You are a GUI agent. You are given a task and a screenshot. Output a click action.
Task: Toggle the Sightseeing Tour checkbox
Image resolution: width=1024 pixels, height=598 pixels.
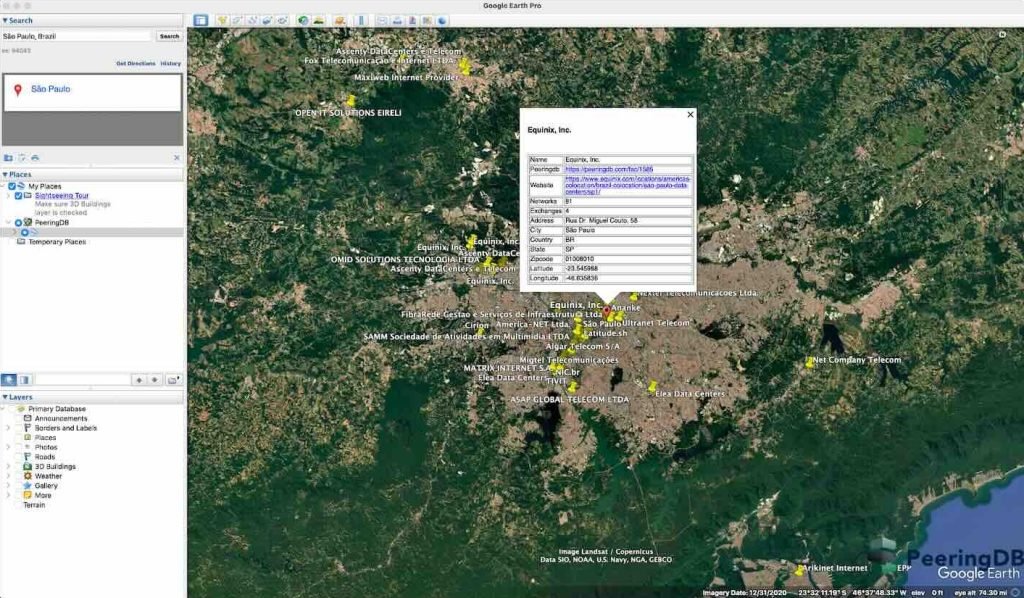point(19,196)
